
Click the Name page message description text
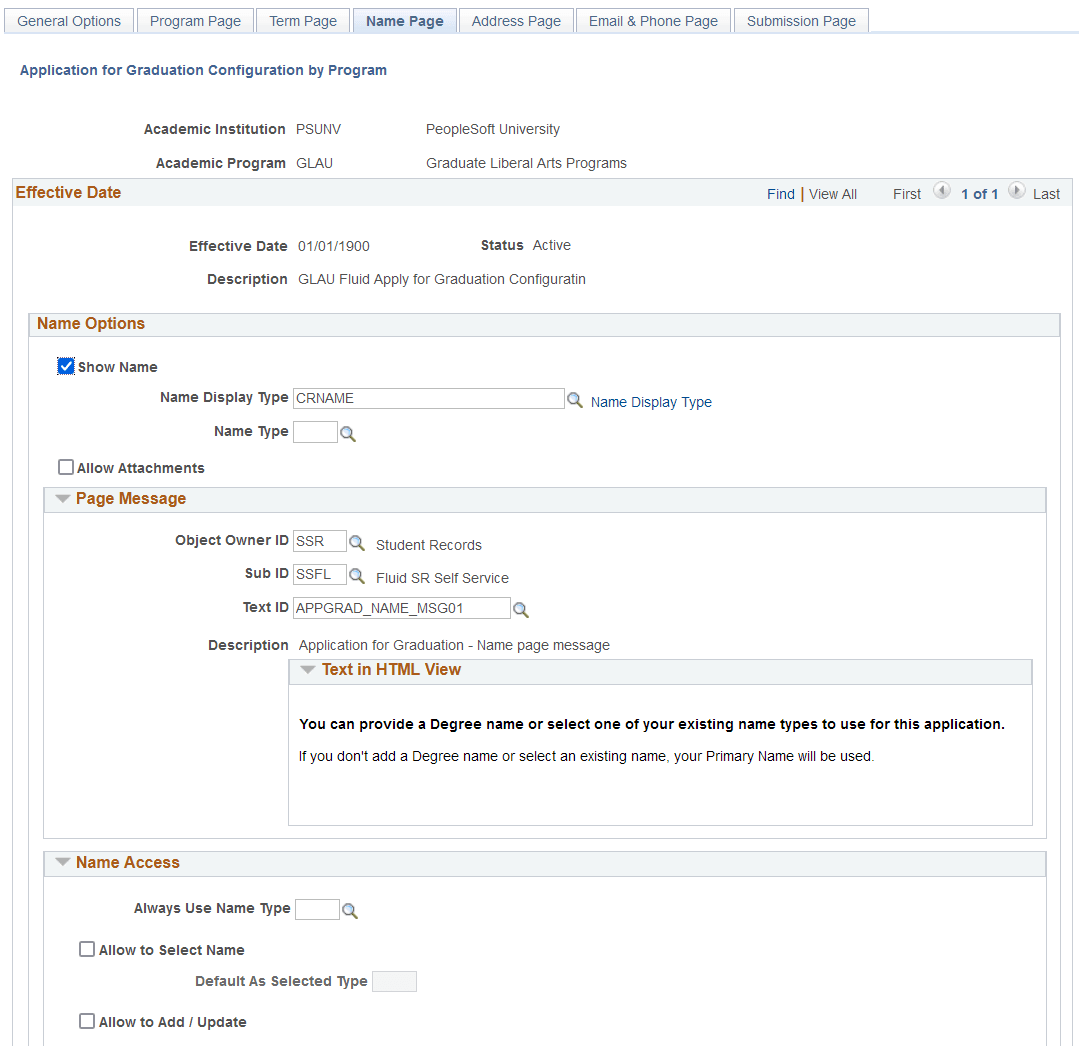point(454,645)
